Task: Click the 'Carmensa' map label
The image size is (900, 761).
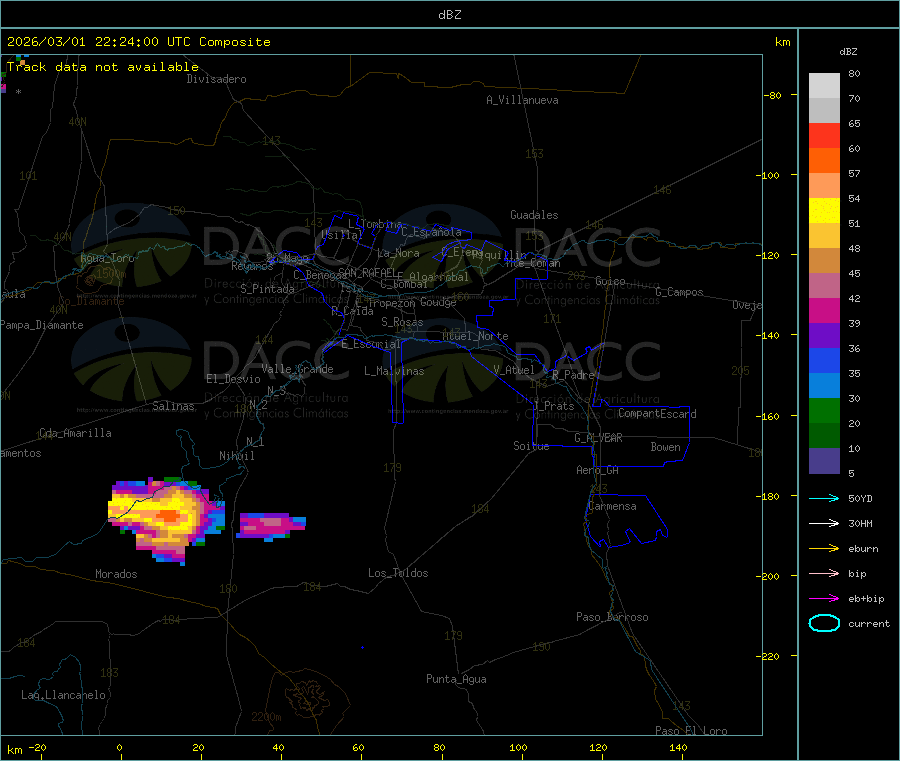Action: tap(612, 506)
